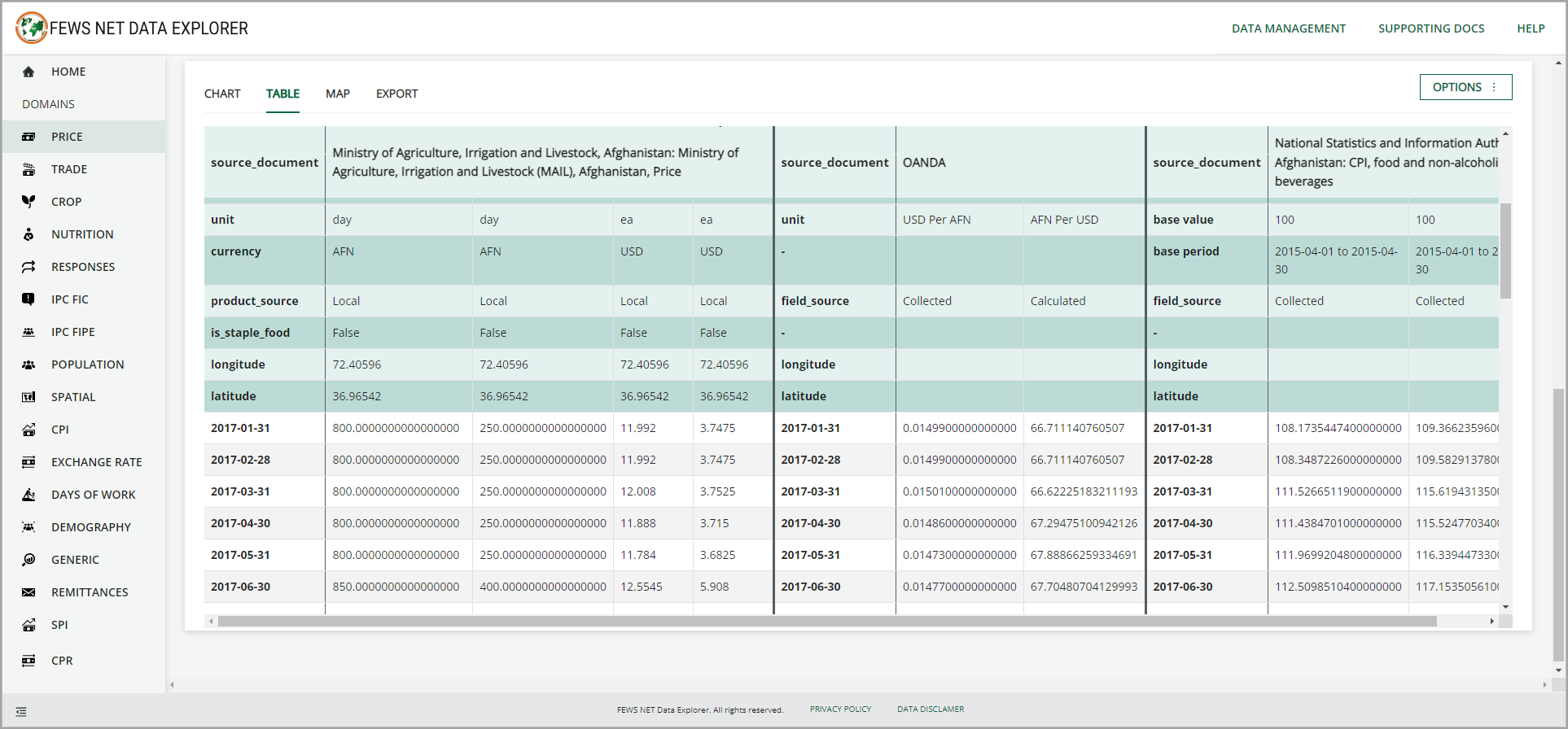1568x729 pixels.
Task: Click the Nutrition icon in sidebar
Action: pyautogui.click(x=28, y=234)
